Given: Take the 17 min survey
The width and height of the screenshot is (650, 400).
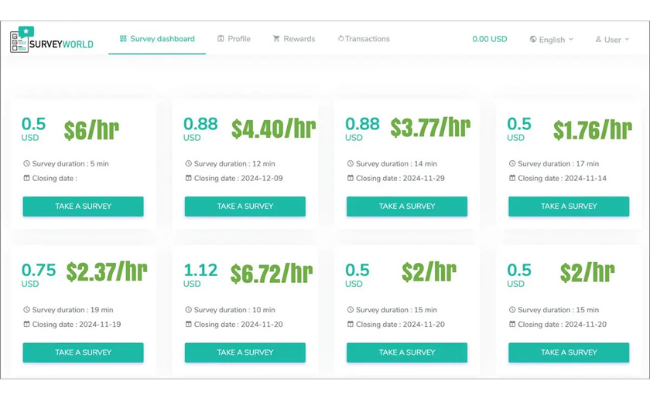Looking at the screenshot, I should (569, 206).
